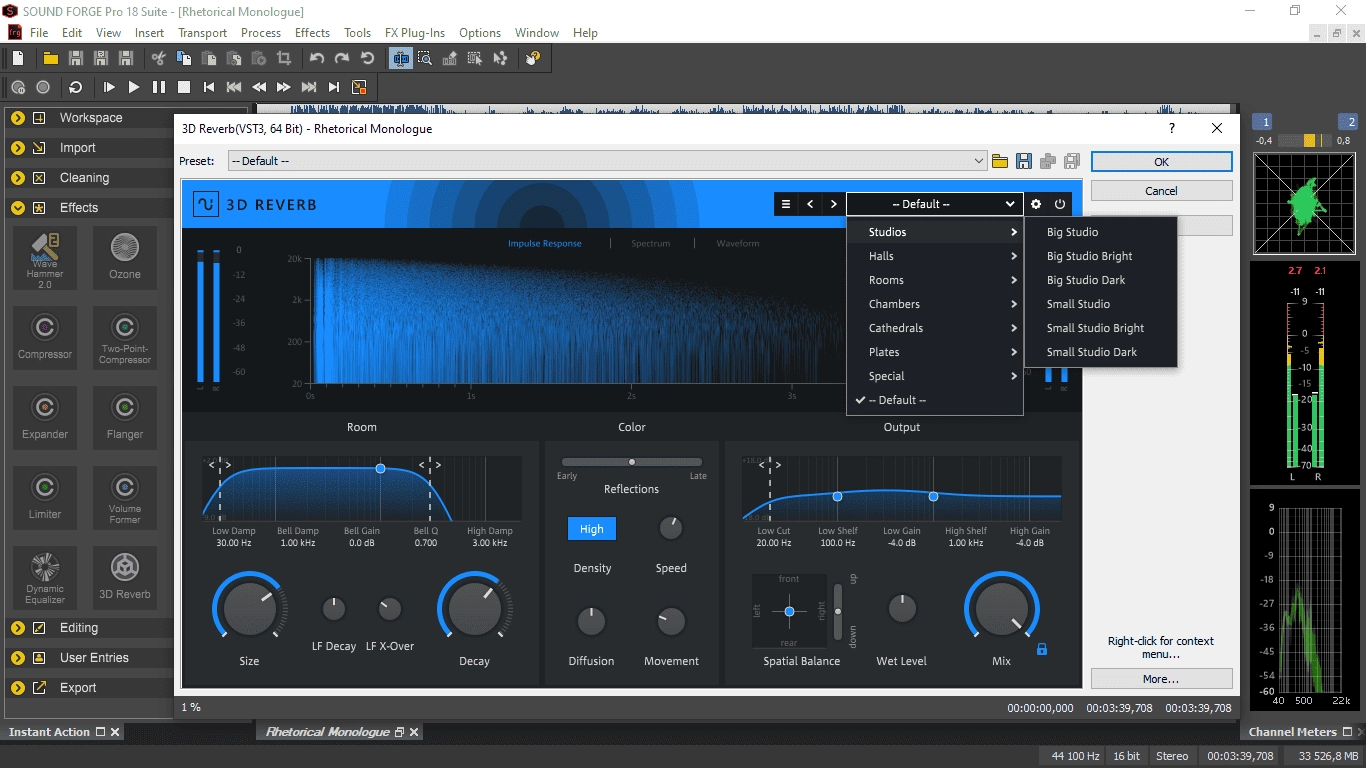Click the Go to Start transport button
This screenshot has height=768, width=1366.
coord(209,87)
